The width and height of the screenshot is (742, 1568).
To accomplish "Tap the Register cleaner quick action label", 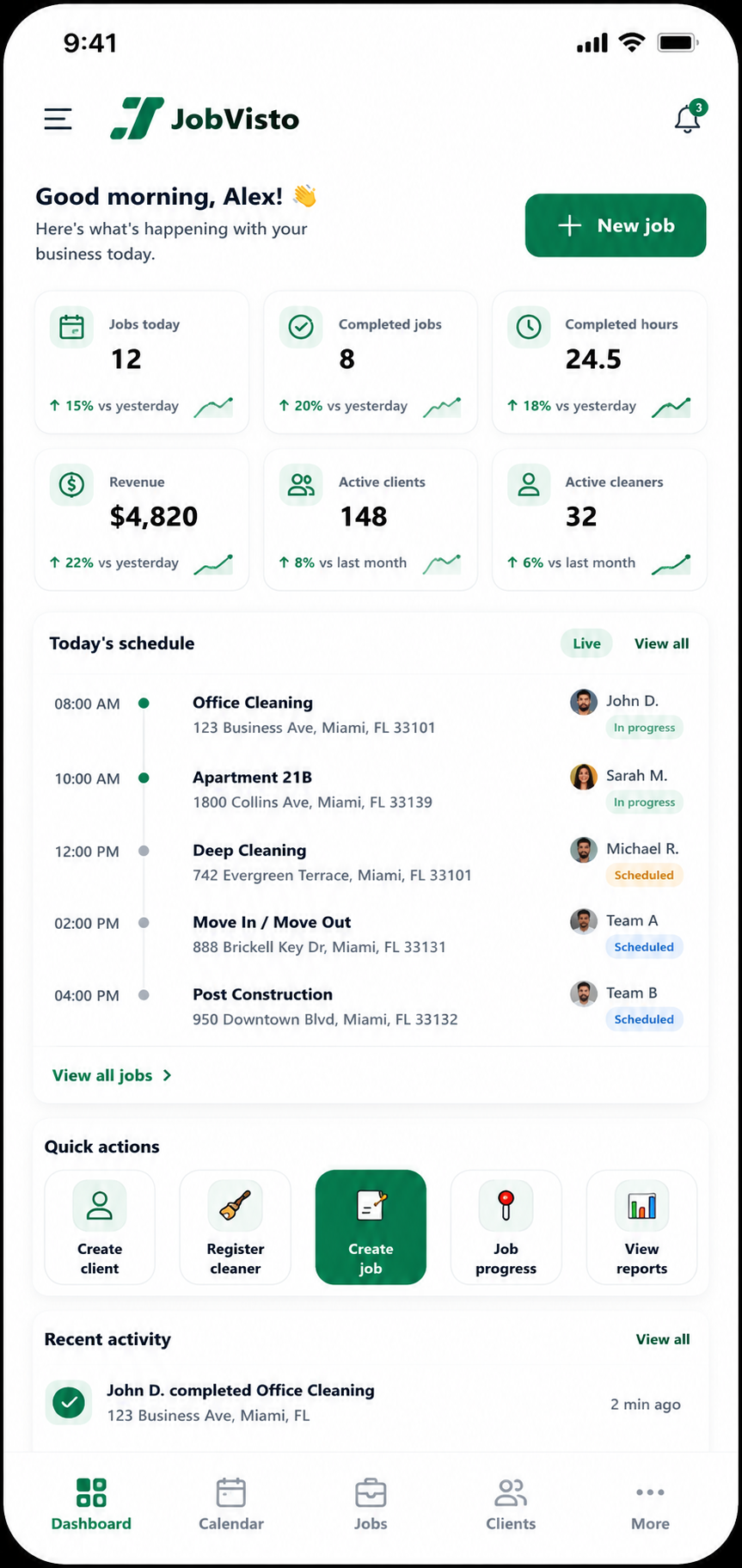I will 235,1258.
